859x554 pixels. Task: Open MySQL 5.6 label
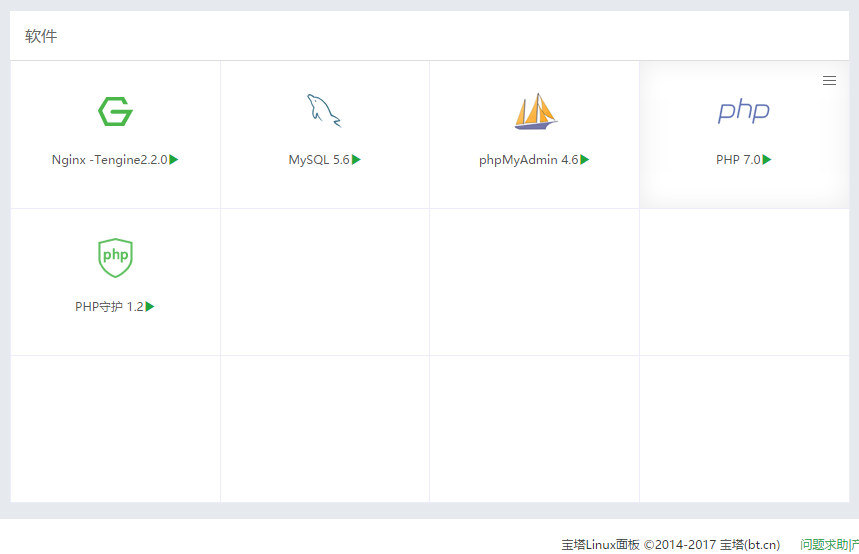(319, 159)
